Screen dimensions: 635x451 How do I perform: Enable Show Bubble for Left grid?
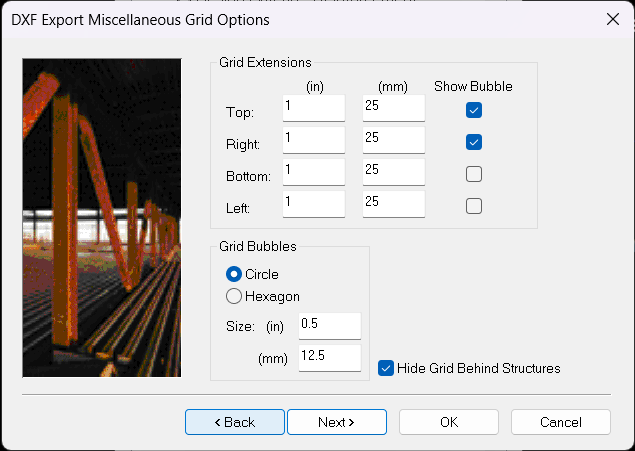(474, 206)
